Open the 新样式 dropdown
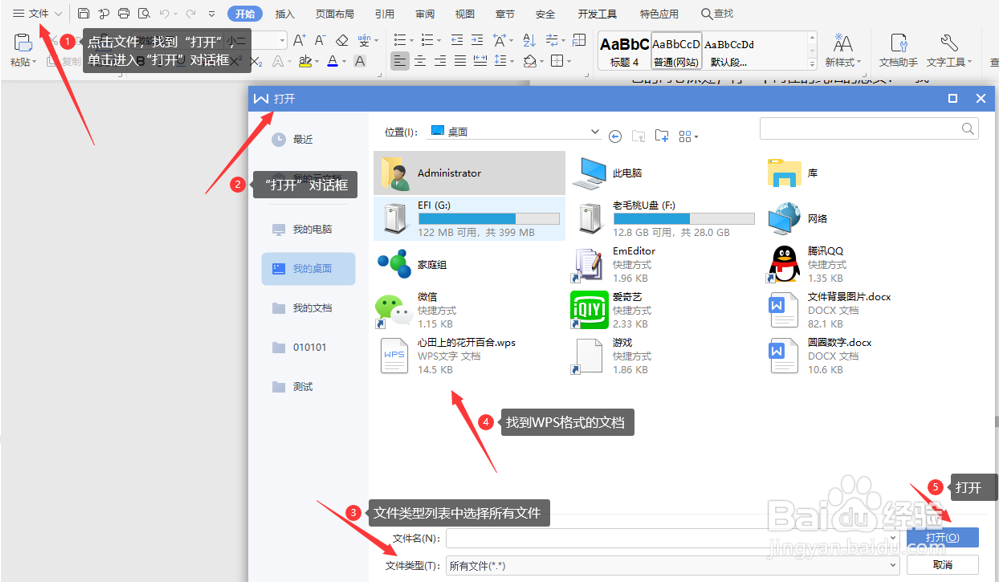The image size is (1000, 582). point(843,50)
